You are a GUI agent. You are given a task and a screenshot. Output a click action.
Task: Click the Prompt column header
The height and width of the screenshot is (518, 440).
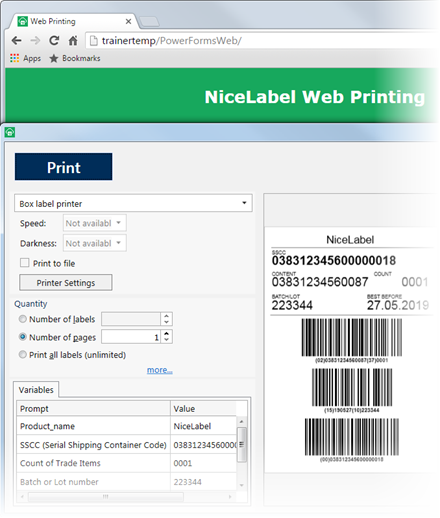click(93, 408)
